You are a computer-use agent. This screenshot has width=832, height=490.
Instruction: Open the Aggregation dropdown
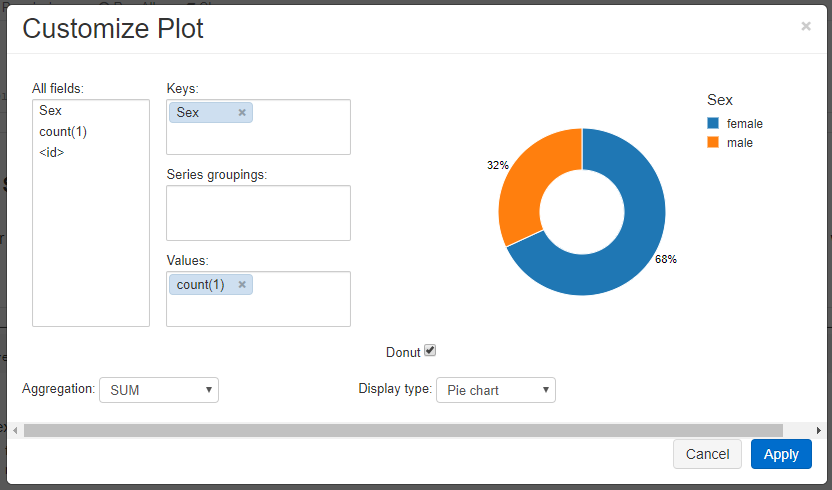(x=159, y=390)
